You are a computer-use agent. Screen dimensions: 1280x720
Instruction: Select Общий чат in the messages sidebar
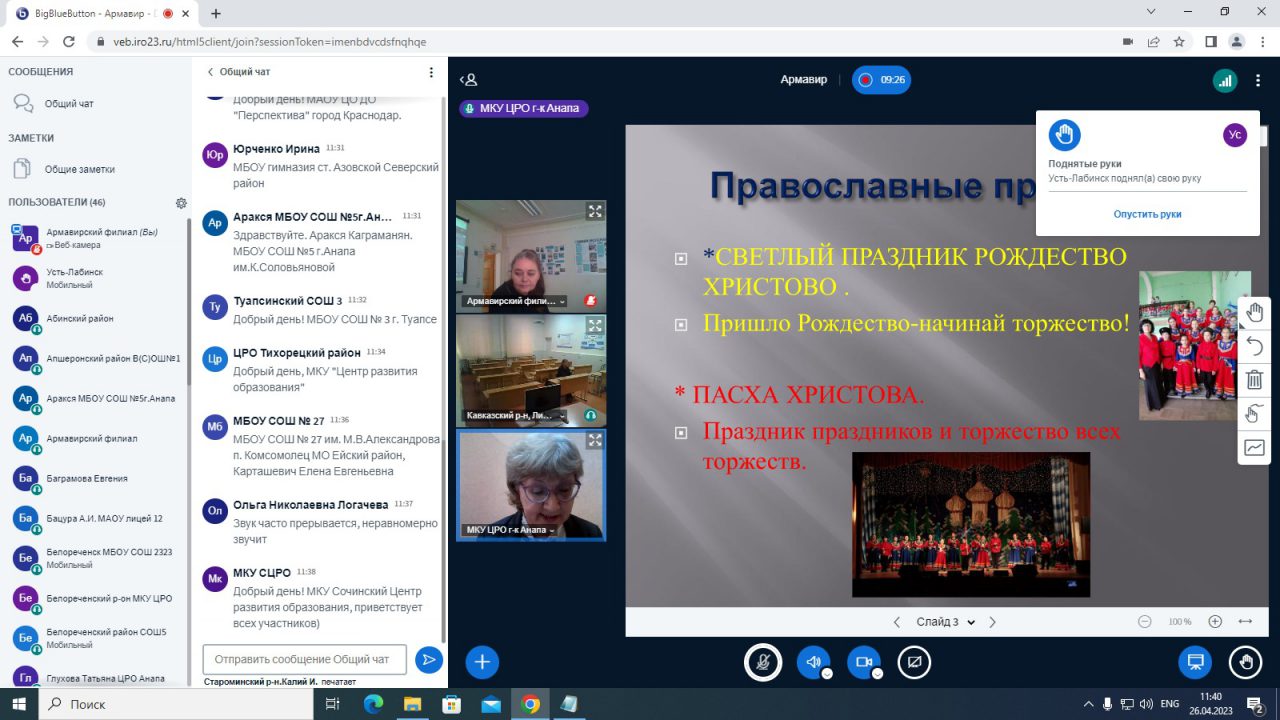tap(69, 103)
